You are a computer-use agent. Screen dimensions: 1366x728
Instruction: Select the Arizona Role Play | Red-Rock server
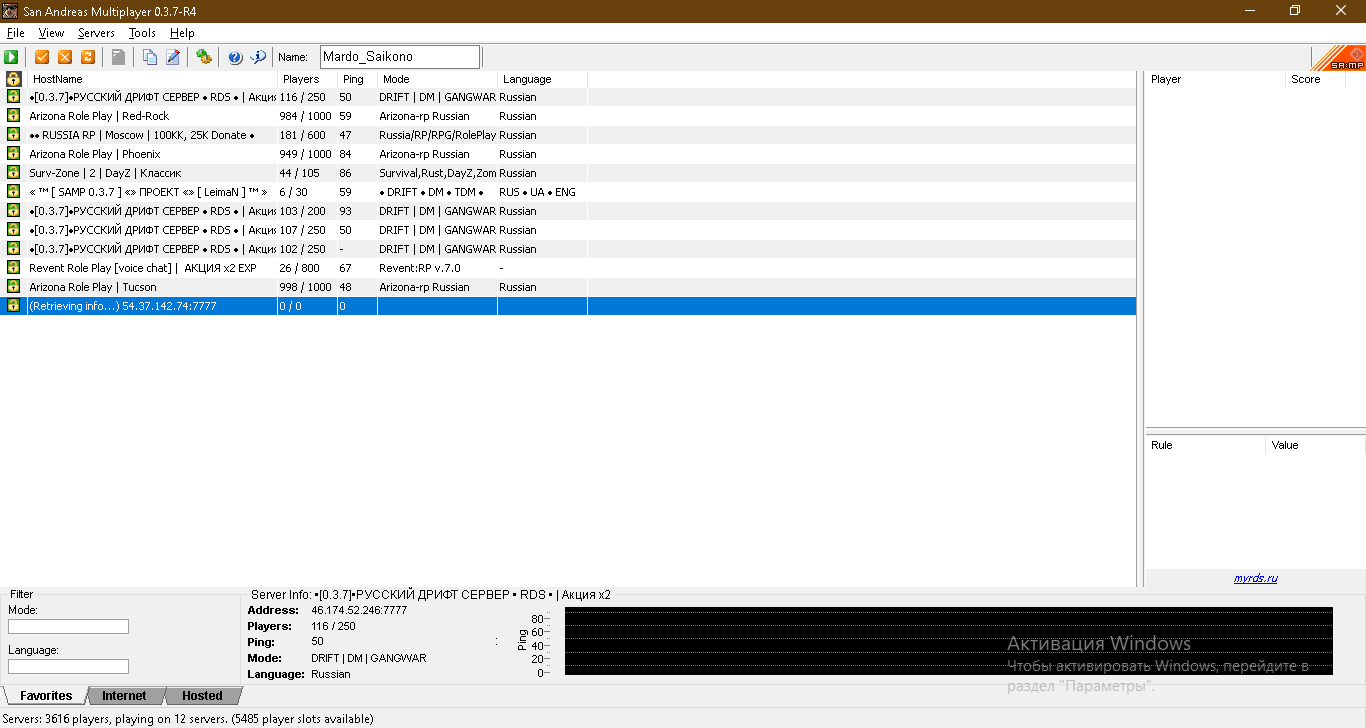pos(568,116)
